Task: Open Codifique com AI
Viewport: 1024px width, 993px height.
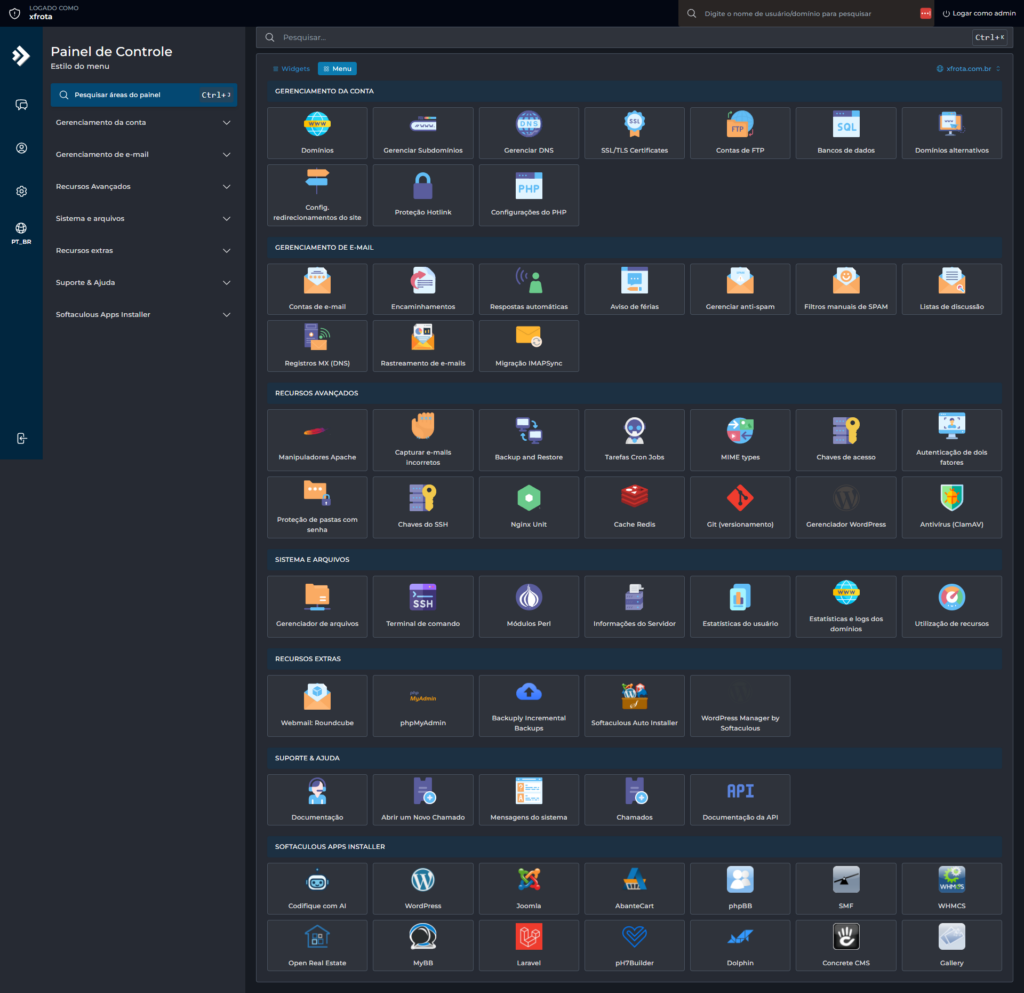Action: (x=317, y=889)
